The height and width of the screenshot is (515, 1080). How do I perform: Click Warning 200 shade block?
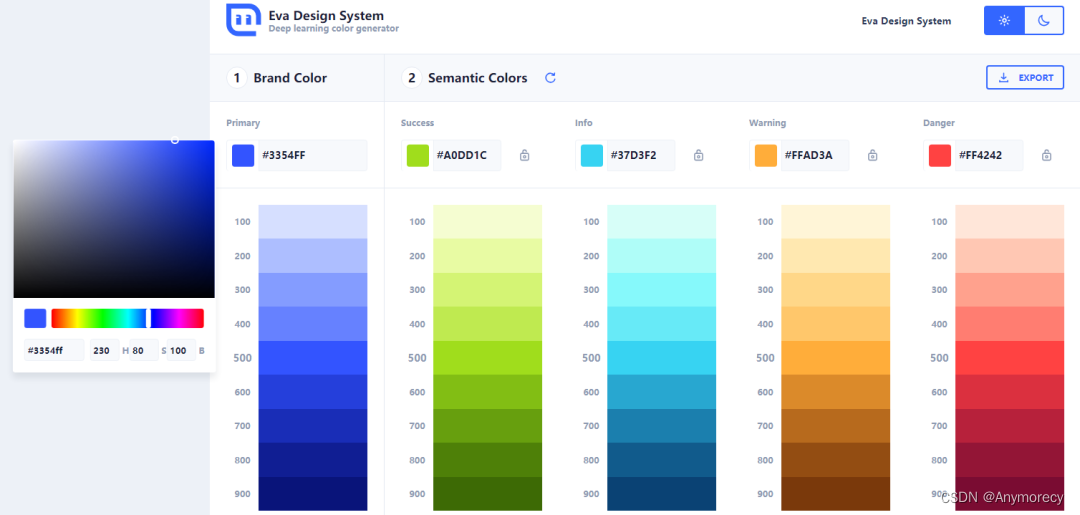click(835, 255)
